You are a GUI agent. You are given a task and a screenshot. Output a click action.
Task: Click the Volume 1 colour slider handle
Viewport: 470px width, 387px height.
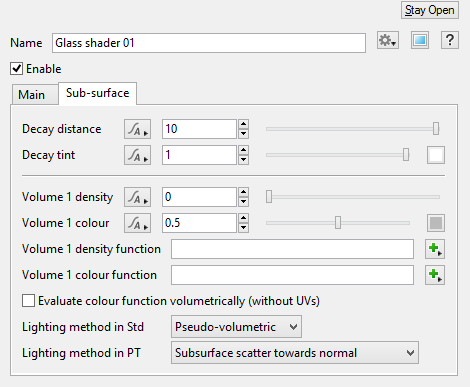338,223
